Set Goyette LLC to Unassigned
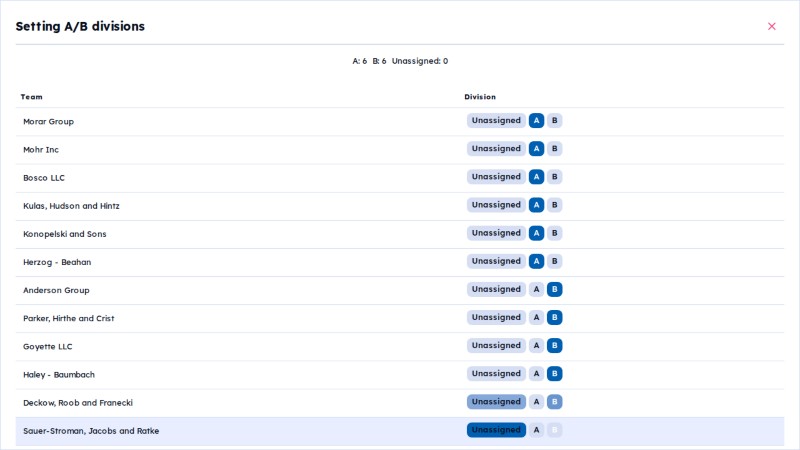This screenshot has height=450, width=800. point(496,345)
